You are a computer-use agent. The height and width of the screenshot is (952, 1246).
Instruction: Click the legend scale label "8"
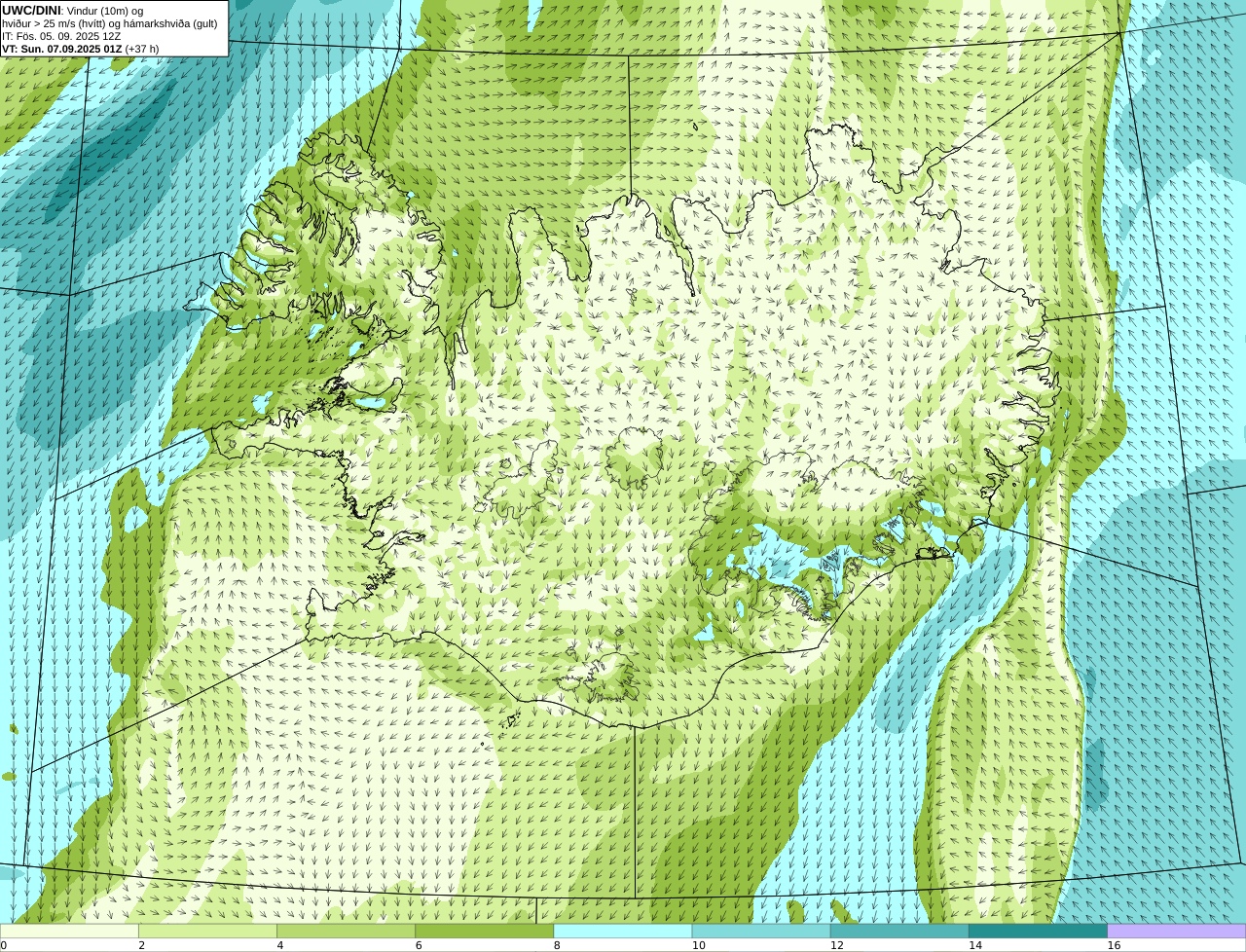click(x=557, y=945)
